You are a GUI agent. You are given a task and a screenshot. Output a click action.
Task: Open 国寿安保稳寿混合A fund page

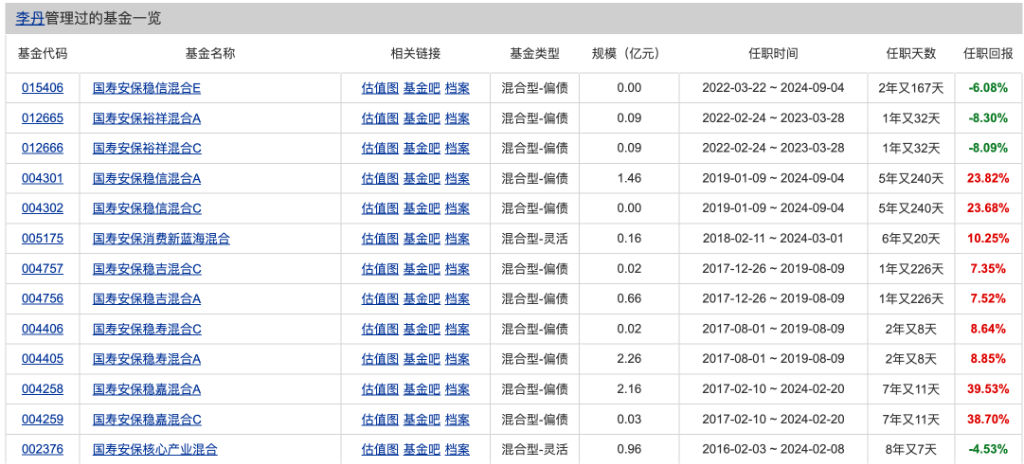pyautogui.click(x=147, y=359)
